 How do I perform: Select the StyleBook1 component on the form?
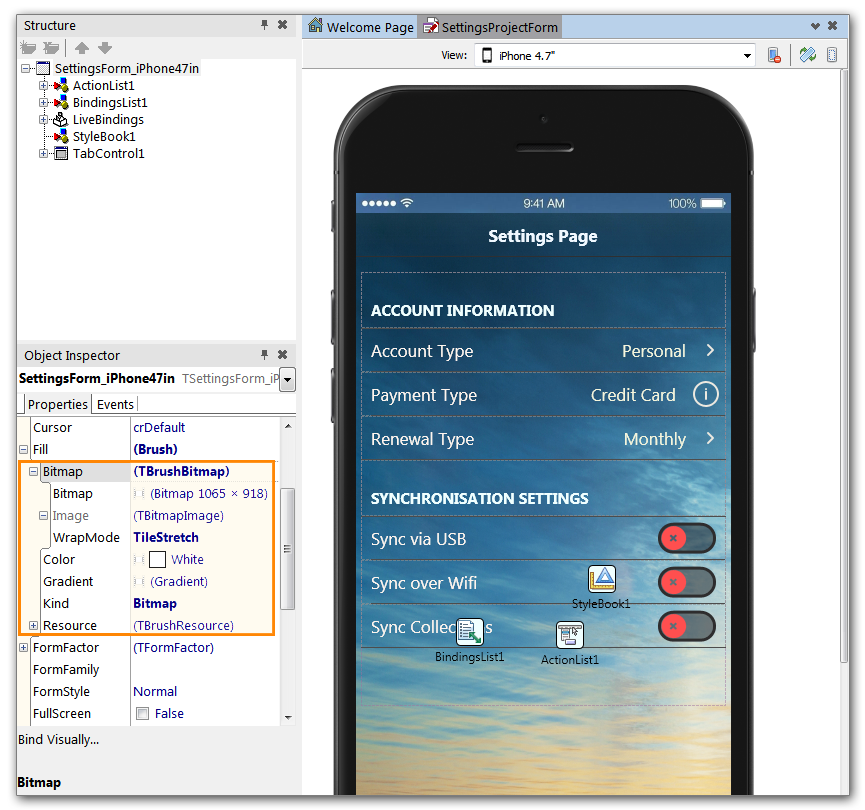602,577
